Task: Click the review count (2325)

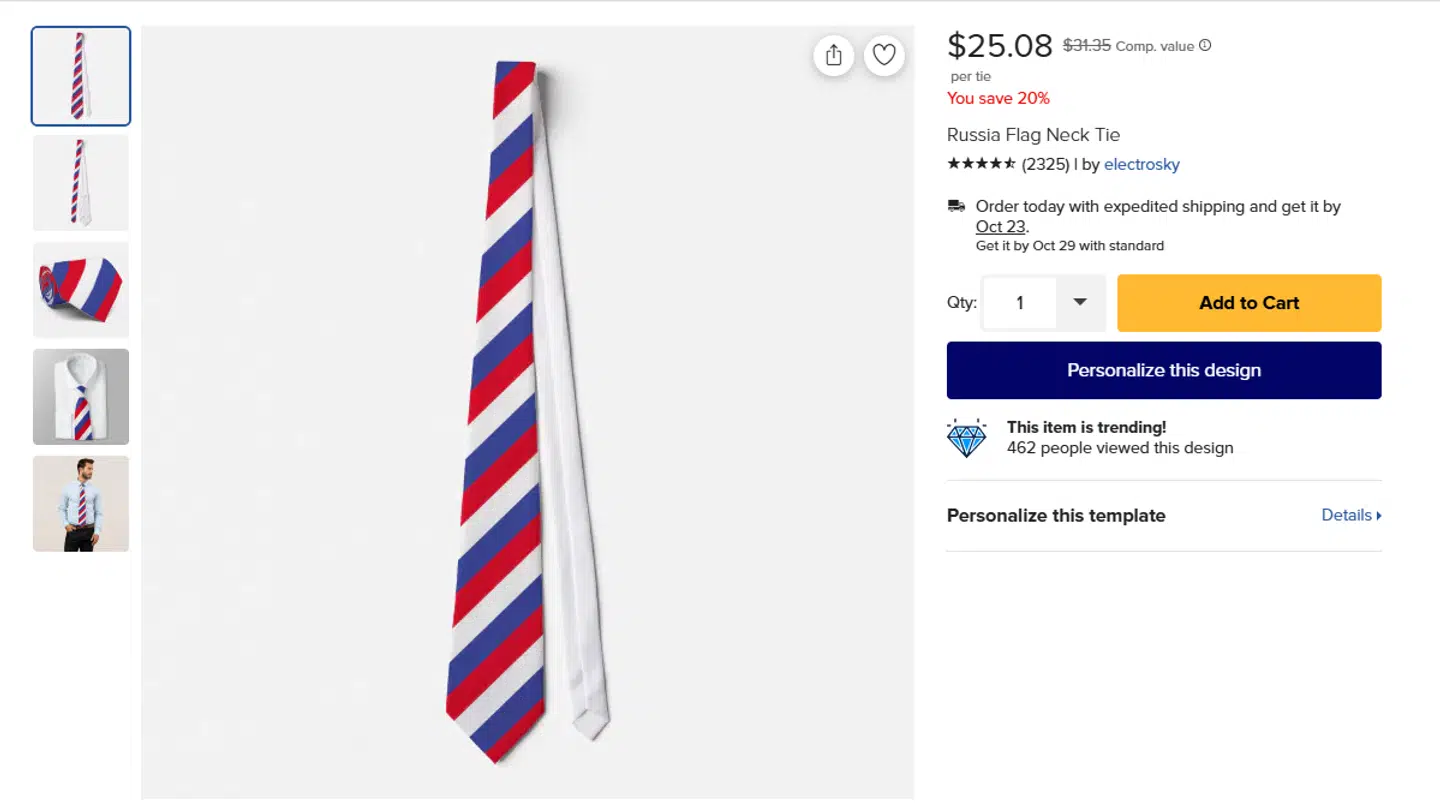Action: (x=1046, y=164)
